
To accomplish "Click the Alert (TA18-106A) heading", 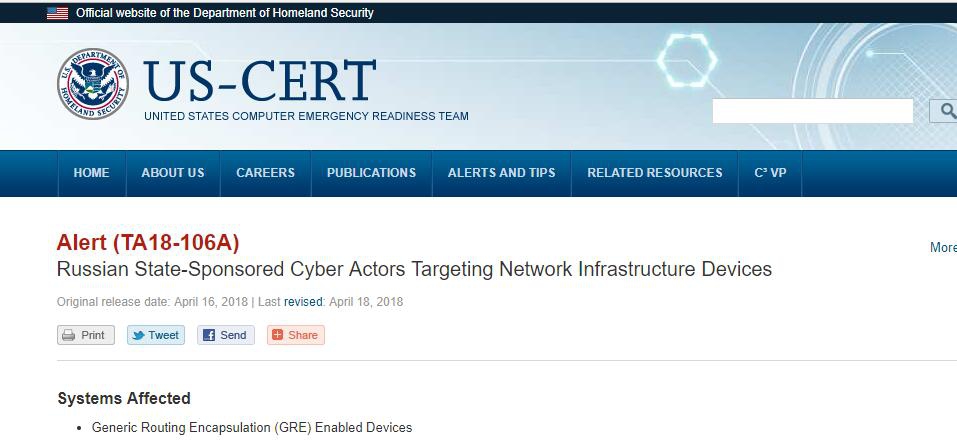I will point(148,243).
